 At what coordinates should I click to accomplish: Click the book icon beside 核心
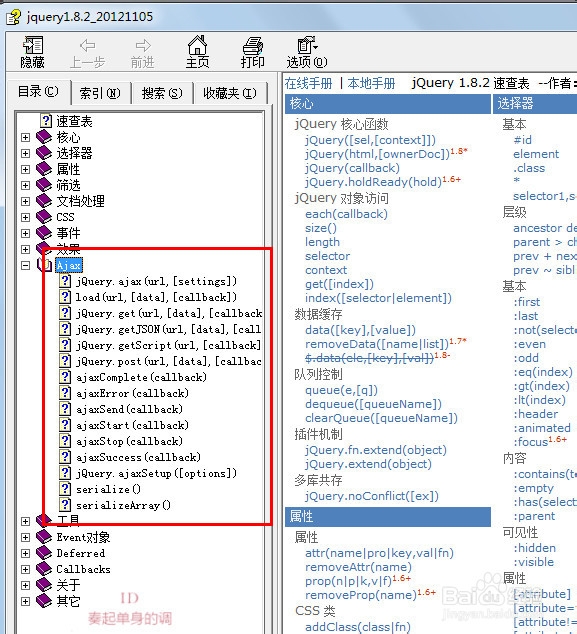coord(44,137)
